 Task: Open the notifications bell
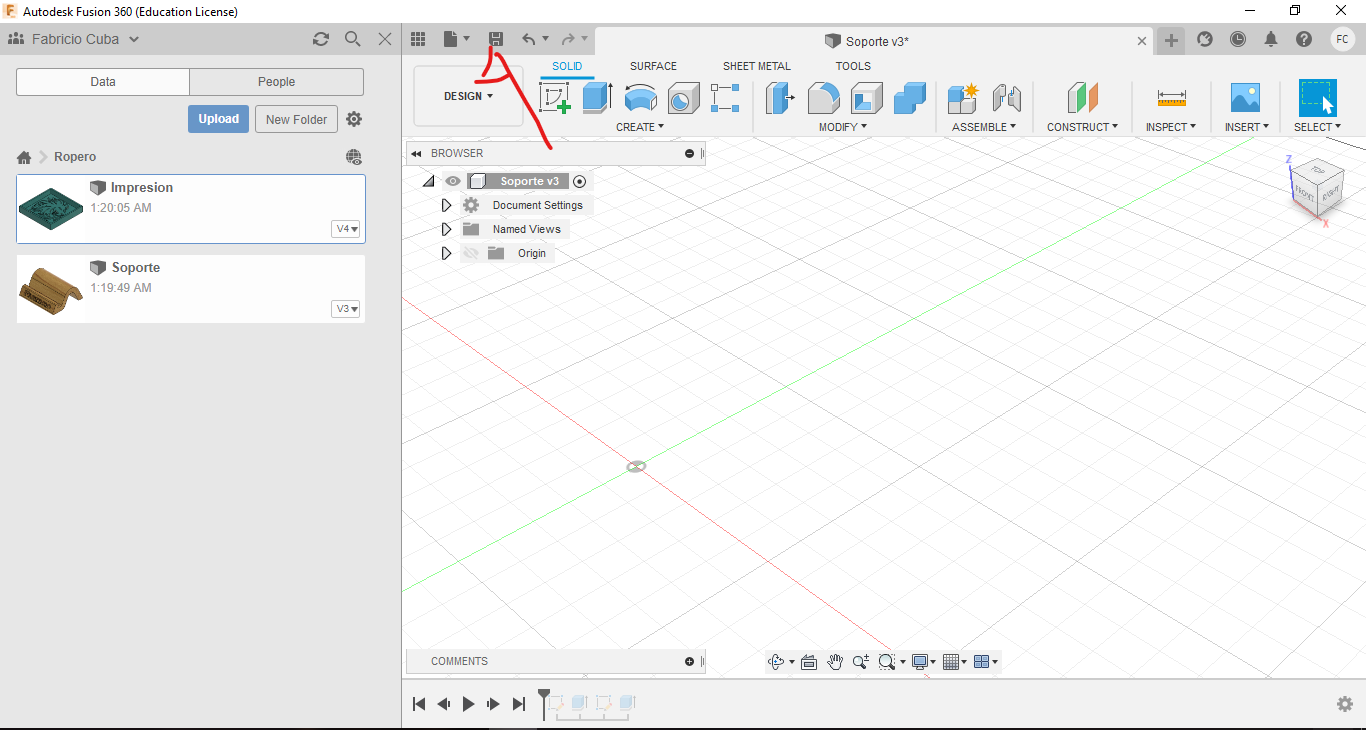[1271, 39]
